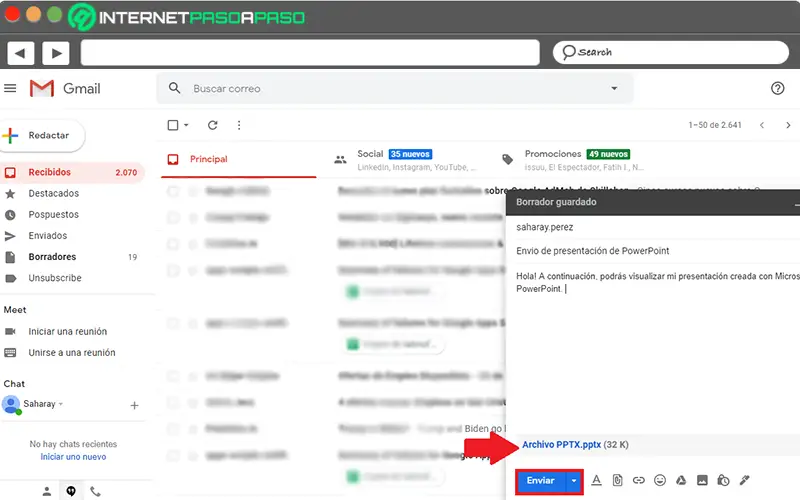Image resolution: width=800 pixels, height=500 pixels.
Task: Click the search magnifier in Buscar correo
Action: (x=174, y=88)
